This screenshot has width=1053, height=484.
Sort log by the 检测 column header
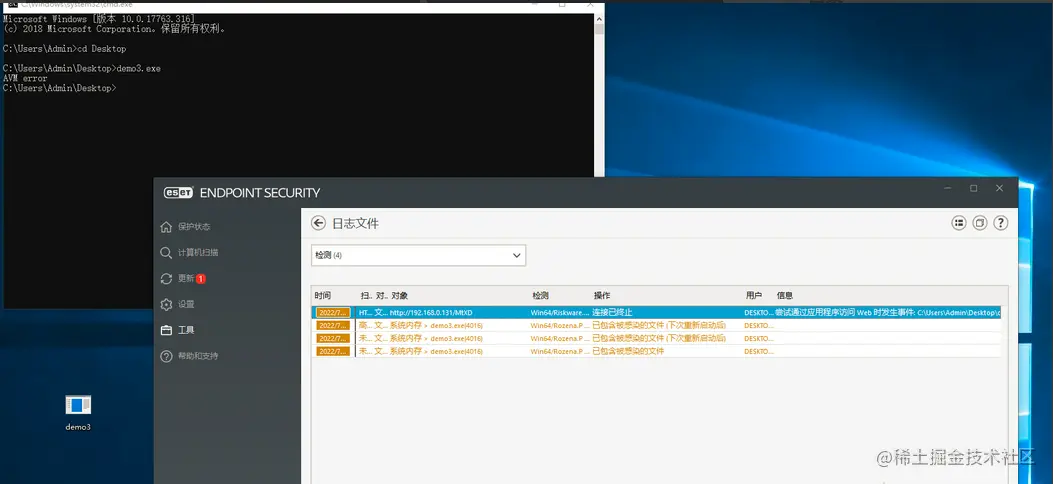pos(541,295)
